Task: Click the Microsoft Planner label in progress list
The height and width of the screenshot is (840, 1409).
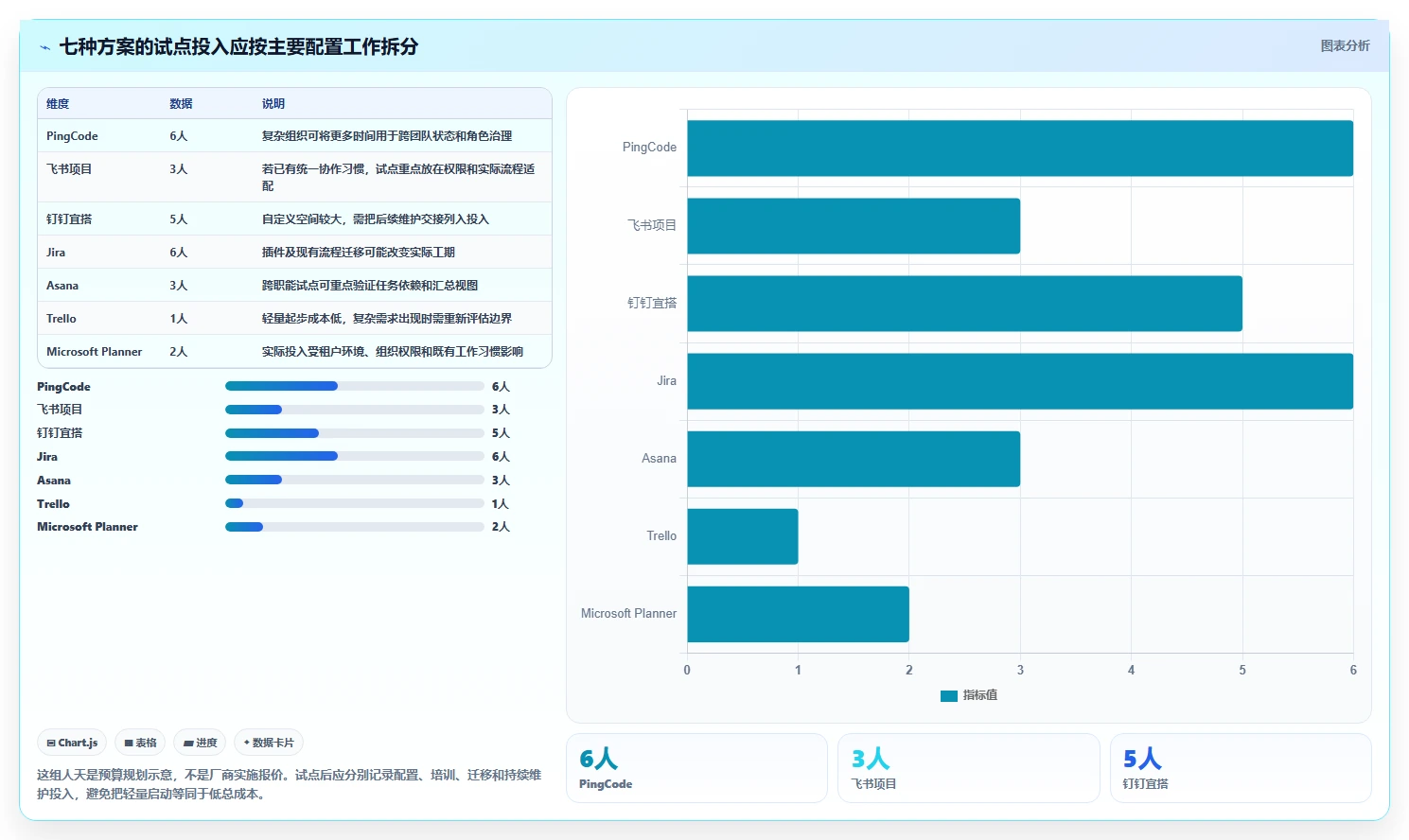Action: click(87, 527)
